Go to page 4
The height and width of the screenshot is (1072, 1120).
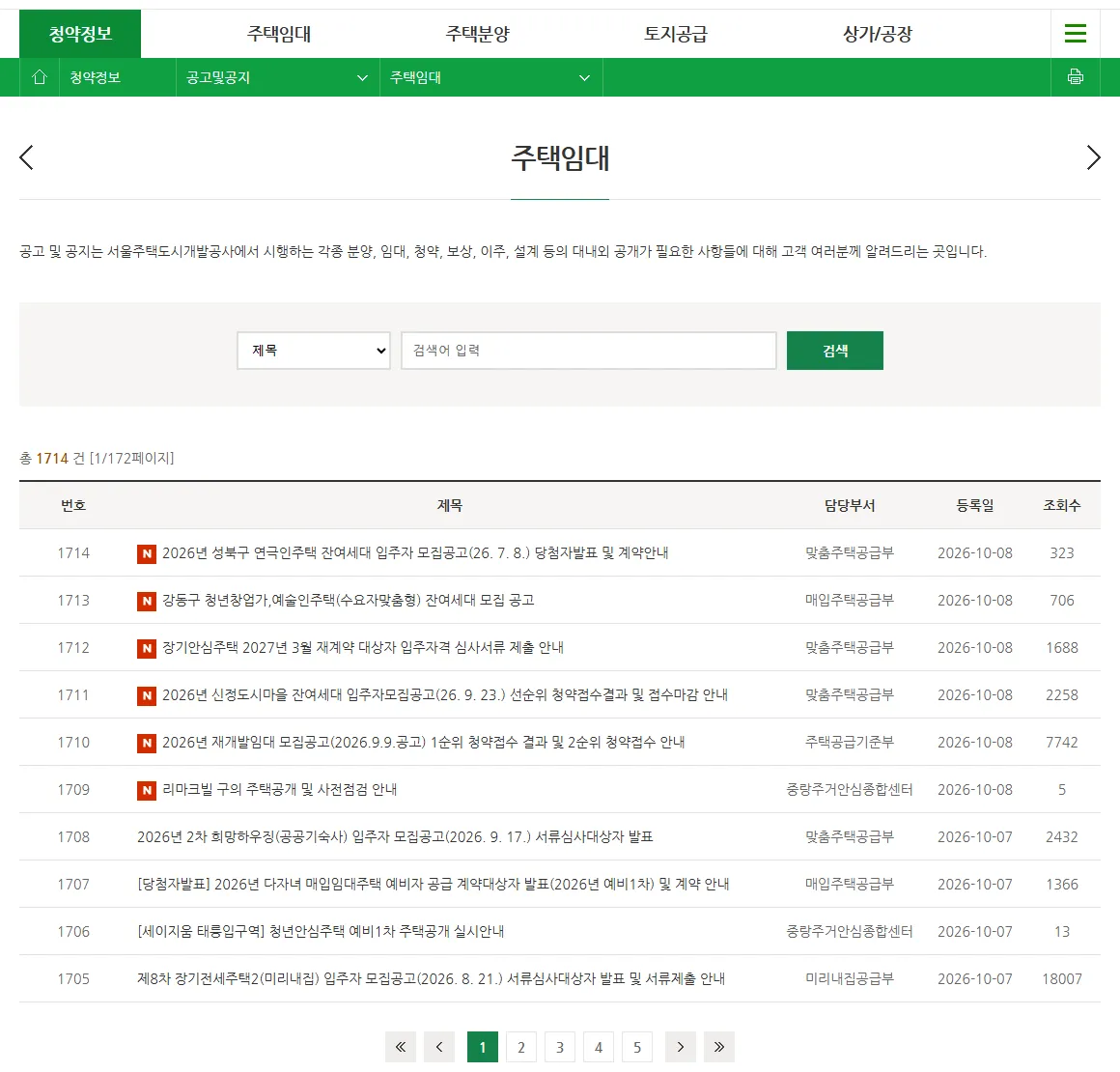tap(599, 1047)
